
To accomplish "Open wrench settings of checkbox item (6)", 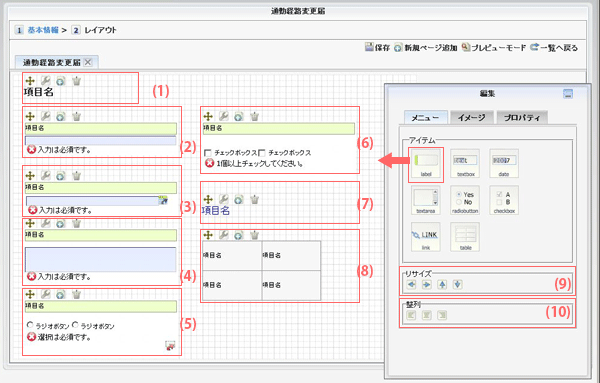I will (x=223, y=116).
